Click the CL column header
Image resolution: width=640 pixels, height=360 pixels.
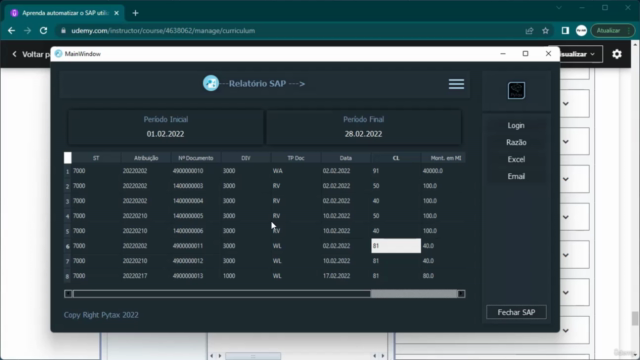[396, 158]
